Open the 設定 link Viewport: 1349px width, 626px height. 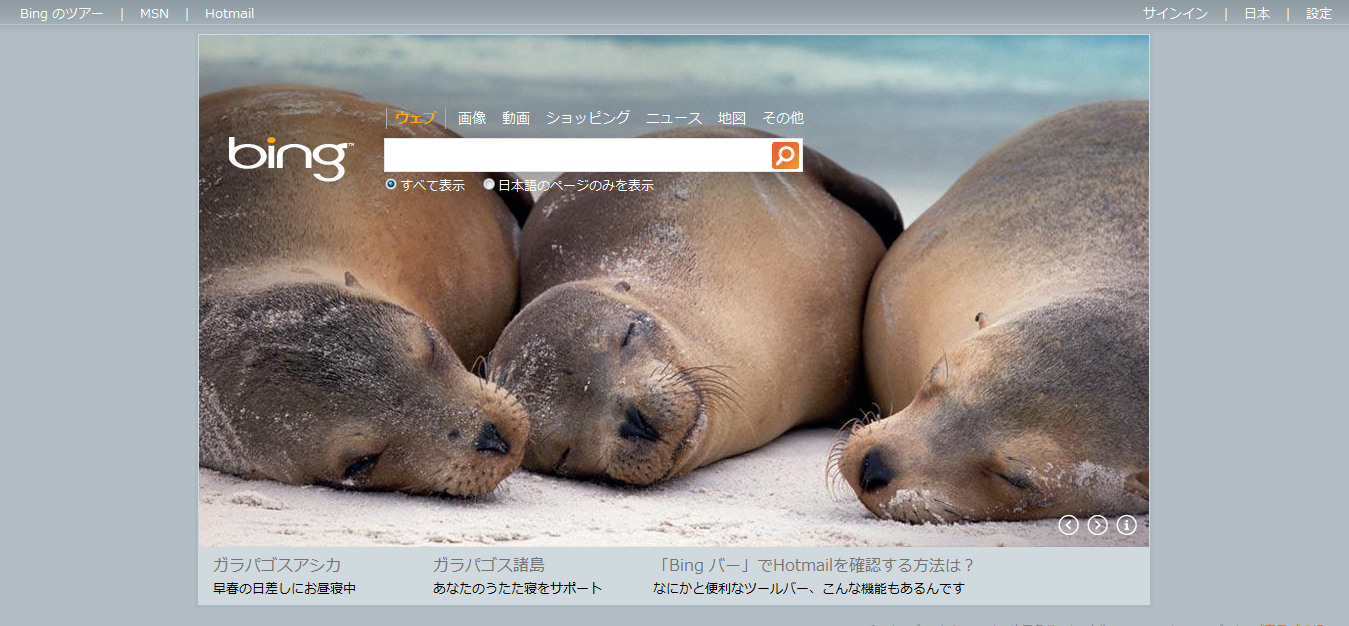[x=1319, y=14]
